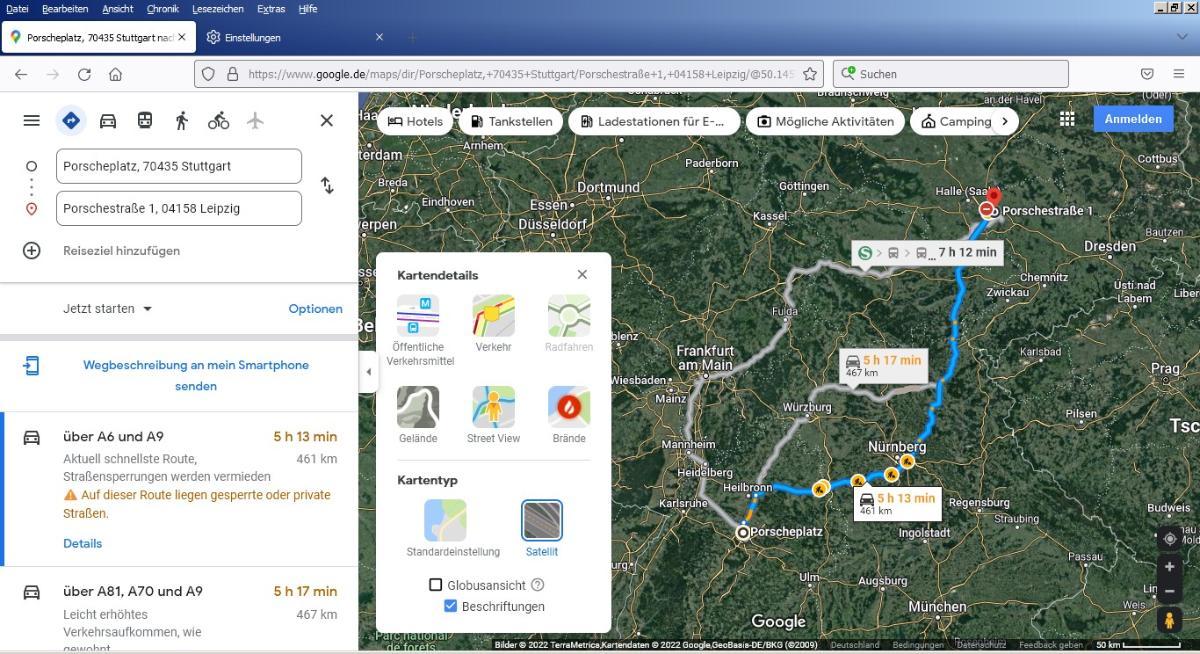Enable the Globusansicht checkbox

(x=435, y=585)
